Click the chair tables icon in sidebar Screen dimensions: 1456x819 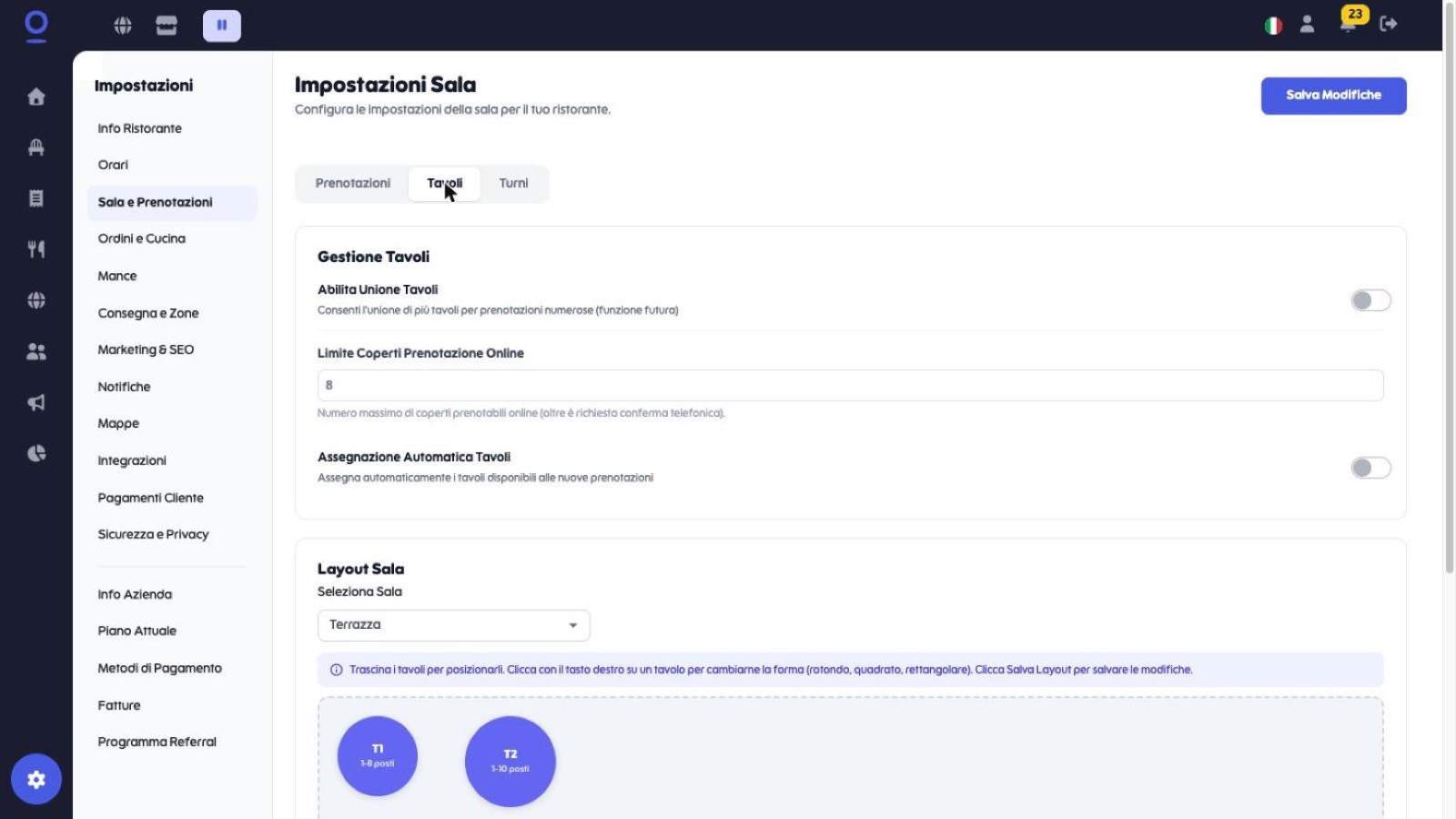point(36,147)
